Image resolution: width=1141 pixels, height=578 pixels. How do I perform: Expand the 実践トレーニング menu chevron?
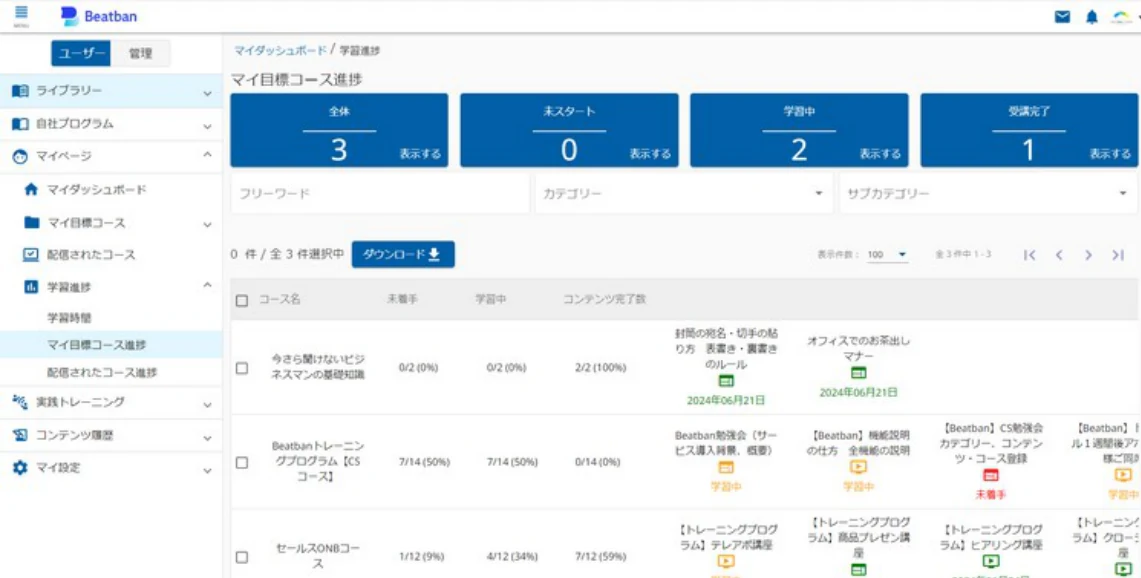pyautogui.click(x=207, y=405)
